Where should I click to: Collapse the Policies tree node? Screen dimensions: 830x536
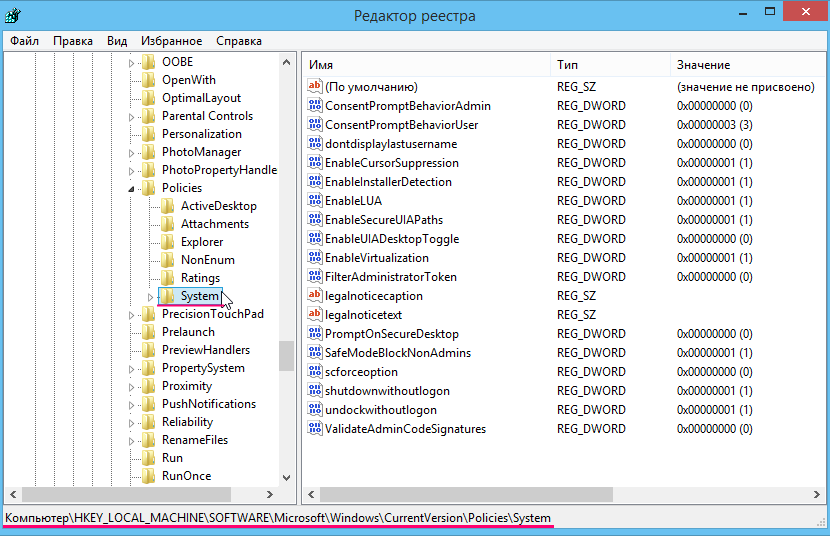[x=131, y=189]
